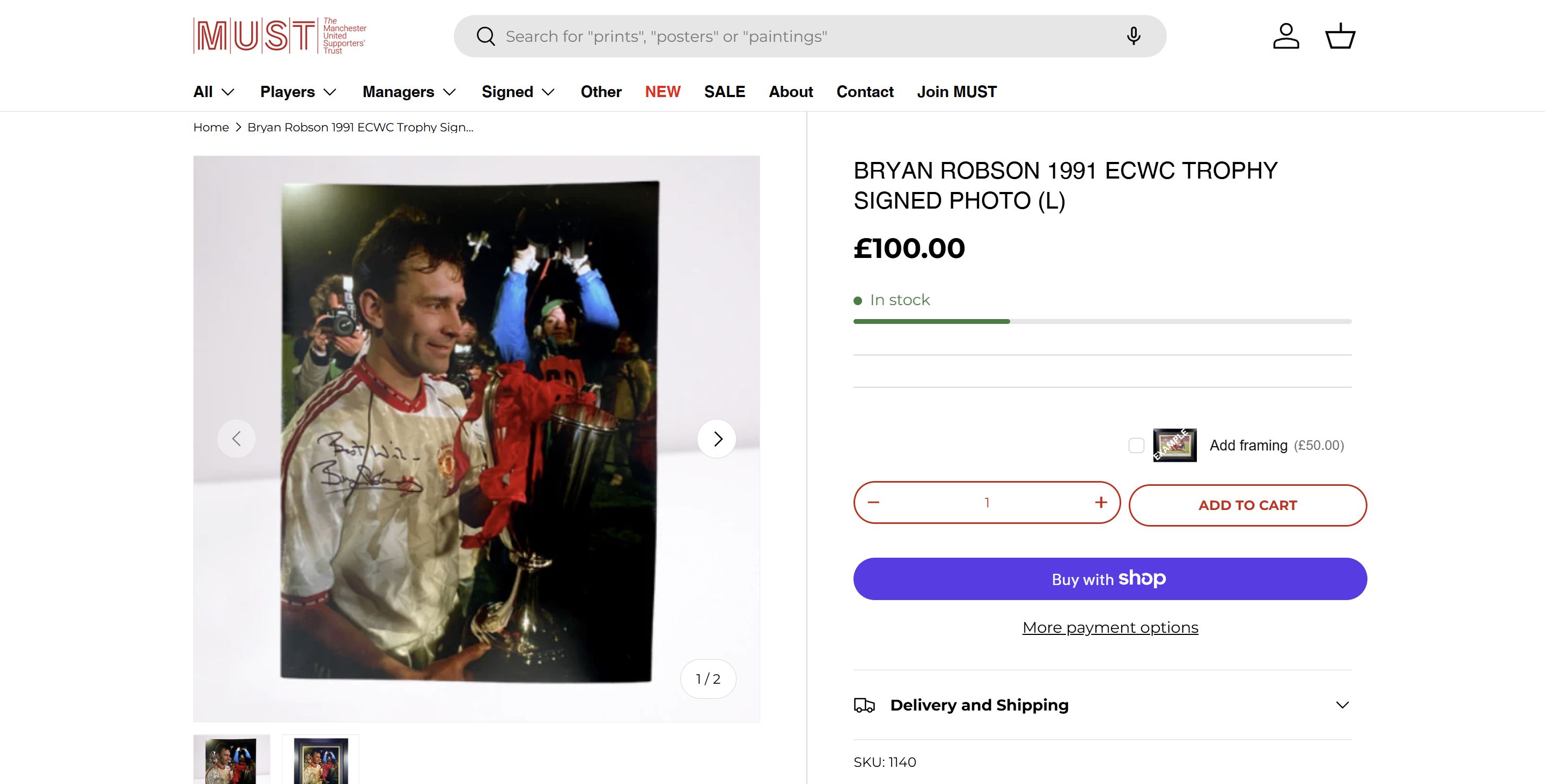Viewport: 1545px width, 784px height.
Task: Go to previous product image
Action: [x=236, y=439]
